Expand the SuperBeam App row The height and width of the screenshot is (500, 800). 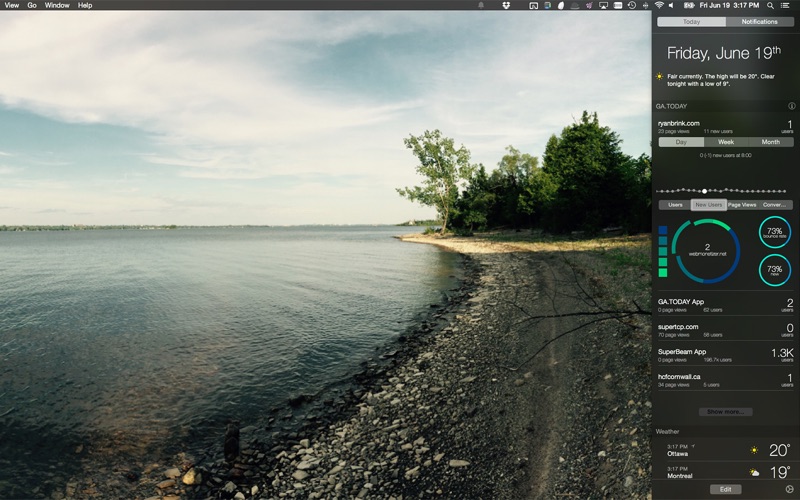[725, 355]
